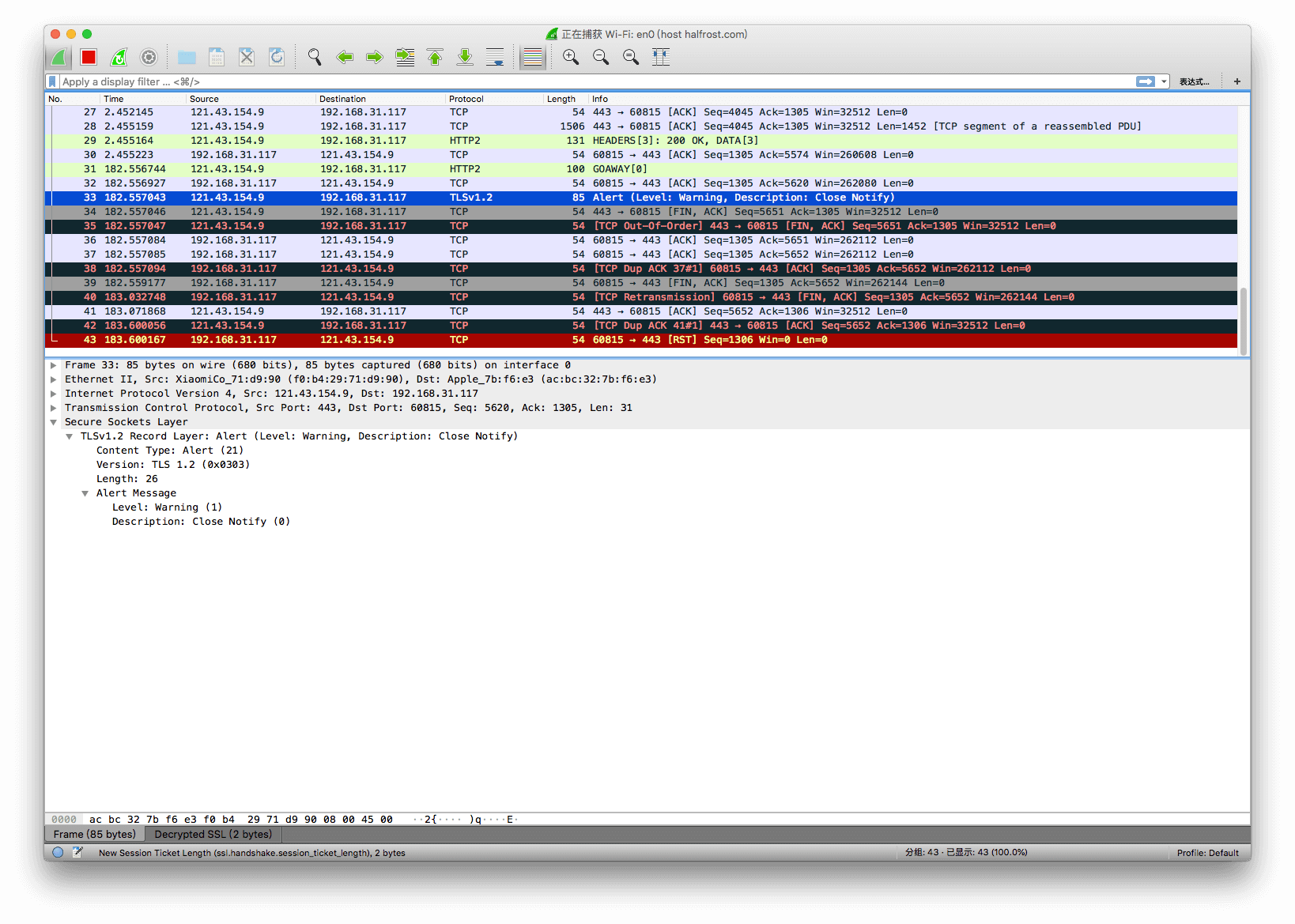
Task: Zoom in on packet text
Action: point(571,57)
